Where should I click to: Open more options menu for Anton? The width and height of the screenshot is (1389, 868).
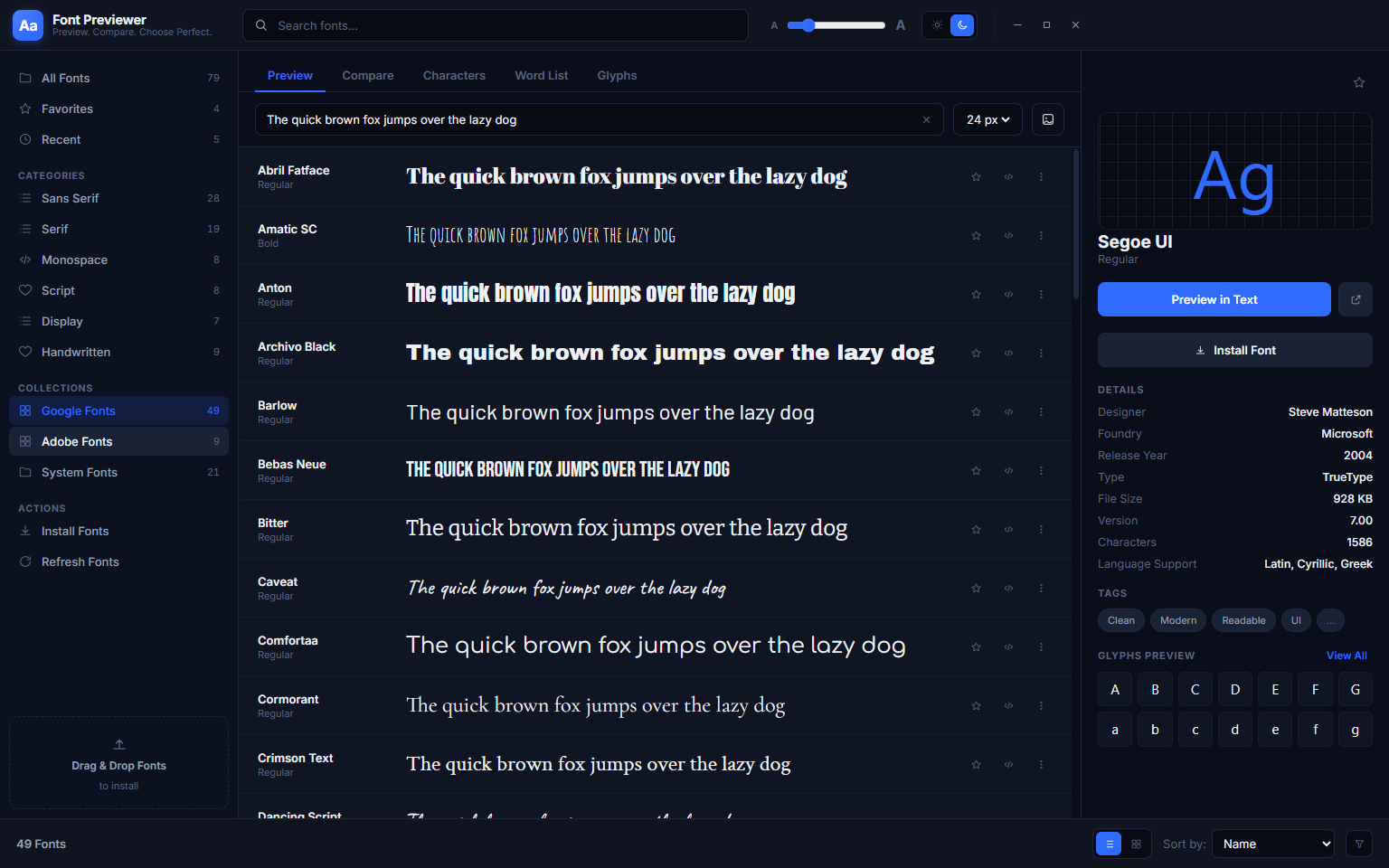pyautogui.click(x=1041, y=294)
